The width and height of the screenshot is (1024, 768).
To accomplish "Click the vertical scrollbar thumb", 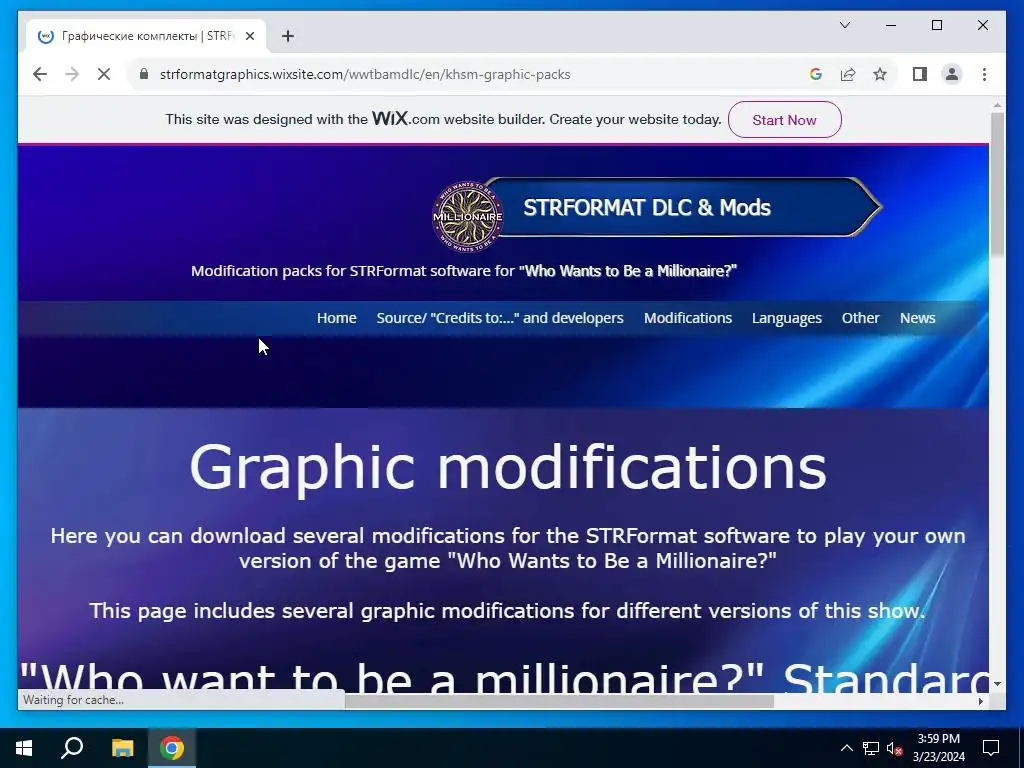I will point(997,184).
